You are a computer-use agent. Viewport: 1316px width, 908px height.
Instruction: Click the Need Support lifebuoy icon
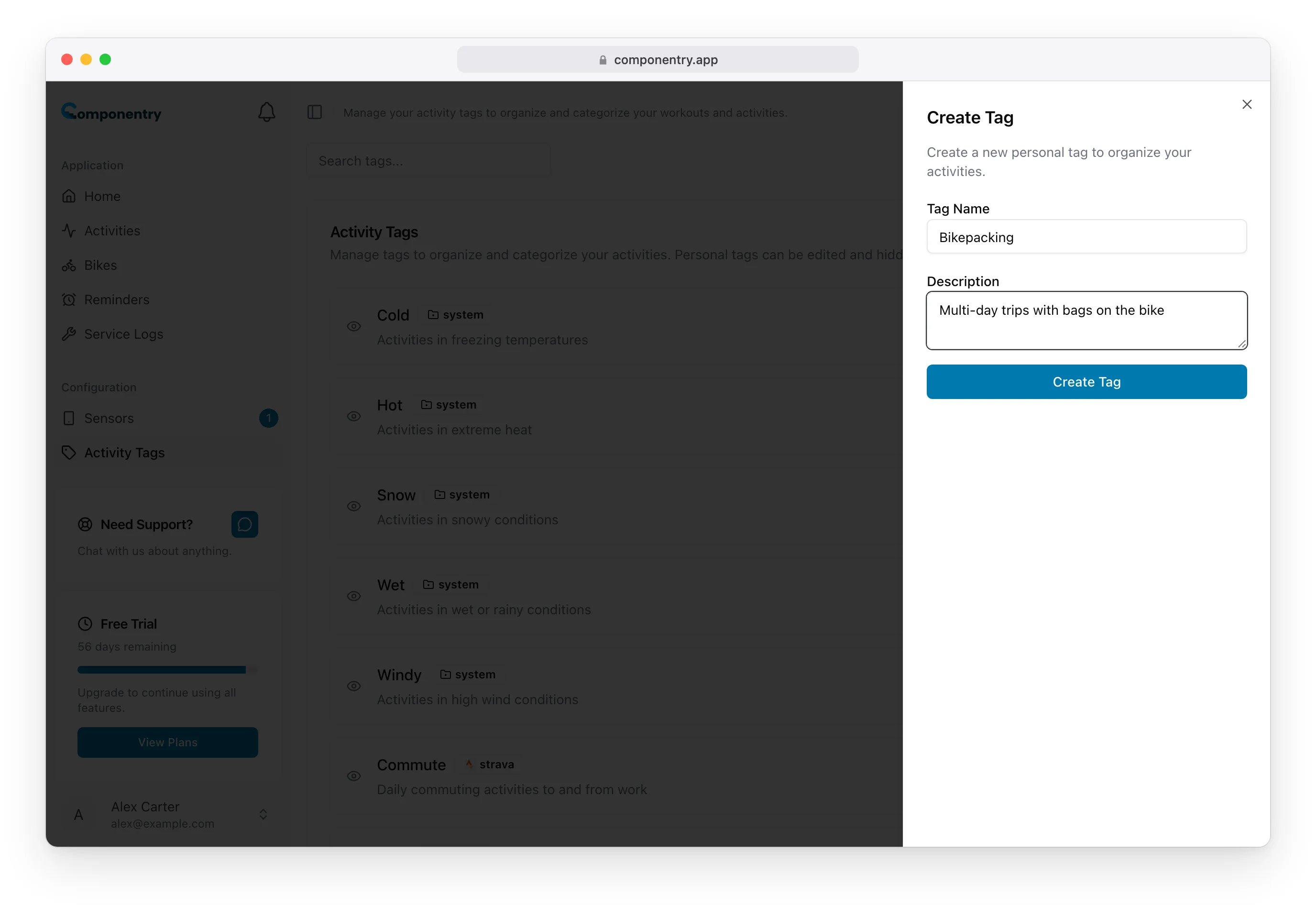(85, 524)
